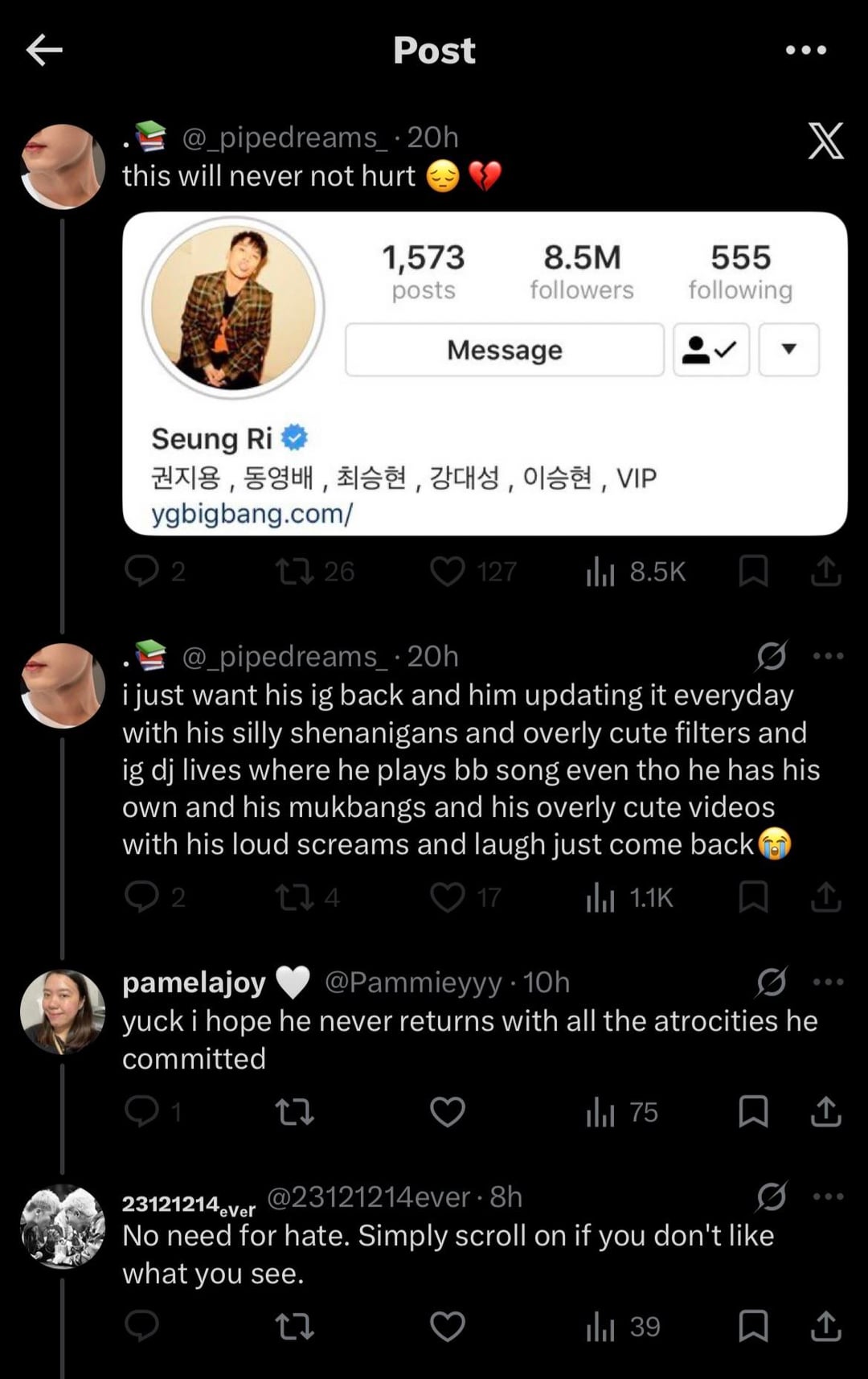Open pamelajoy's profile picture
Viewport: 868px width, 1379px height.
[x=63, y=1011]
